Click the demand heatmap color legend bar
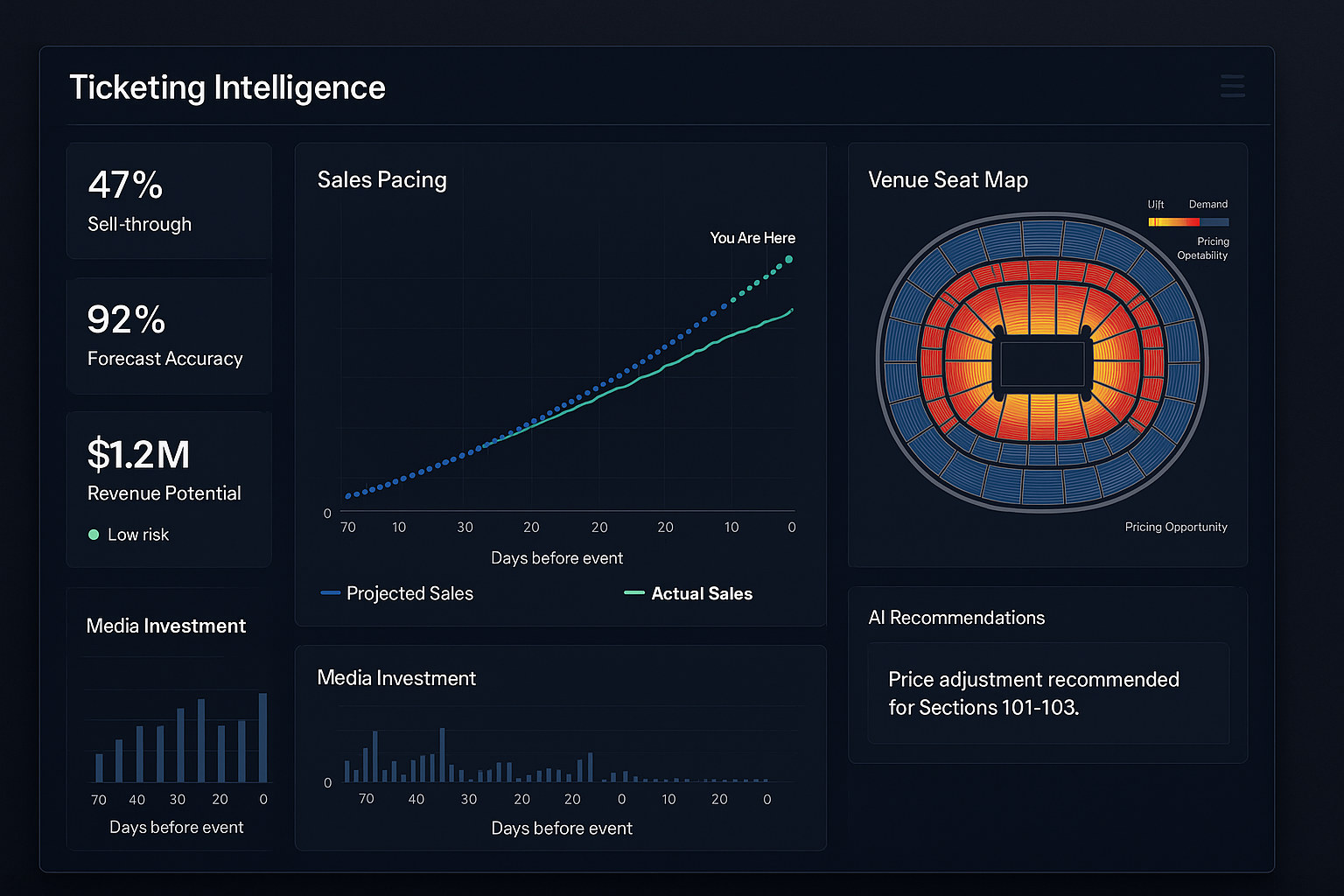Image resolution: width=1344 pixels, height=896 pixels. [x=1187, y=222]
